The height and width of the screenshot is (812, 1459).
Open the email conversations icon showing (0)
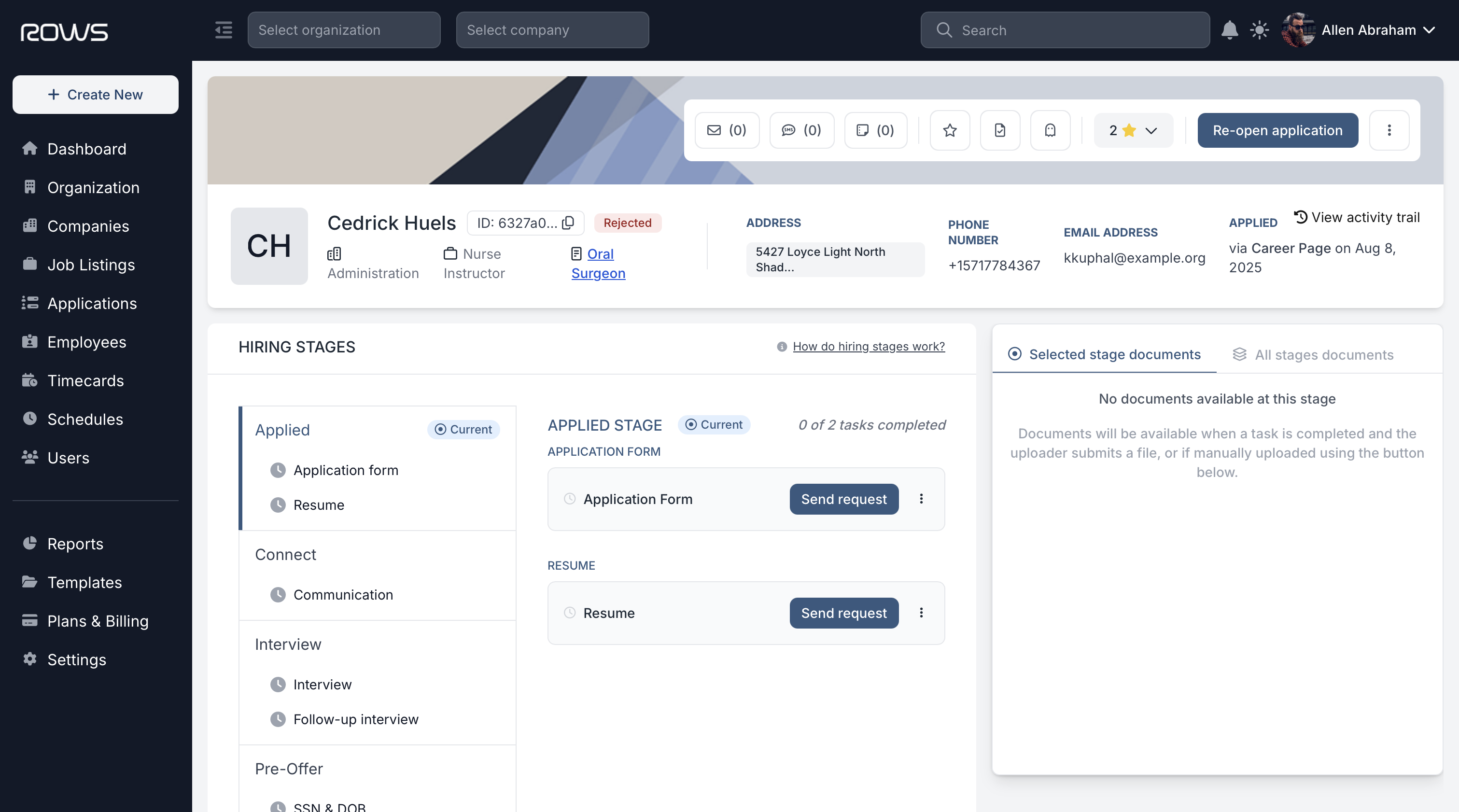point(727,130)
